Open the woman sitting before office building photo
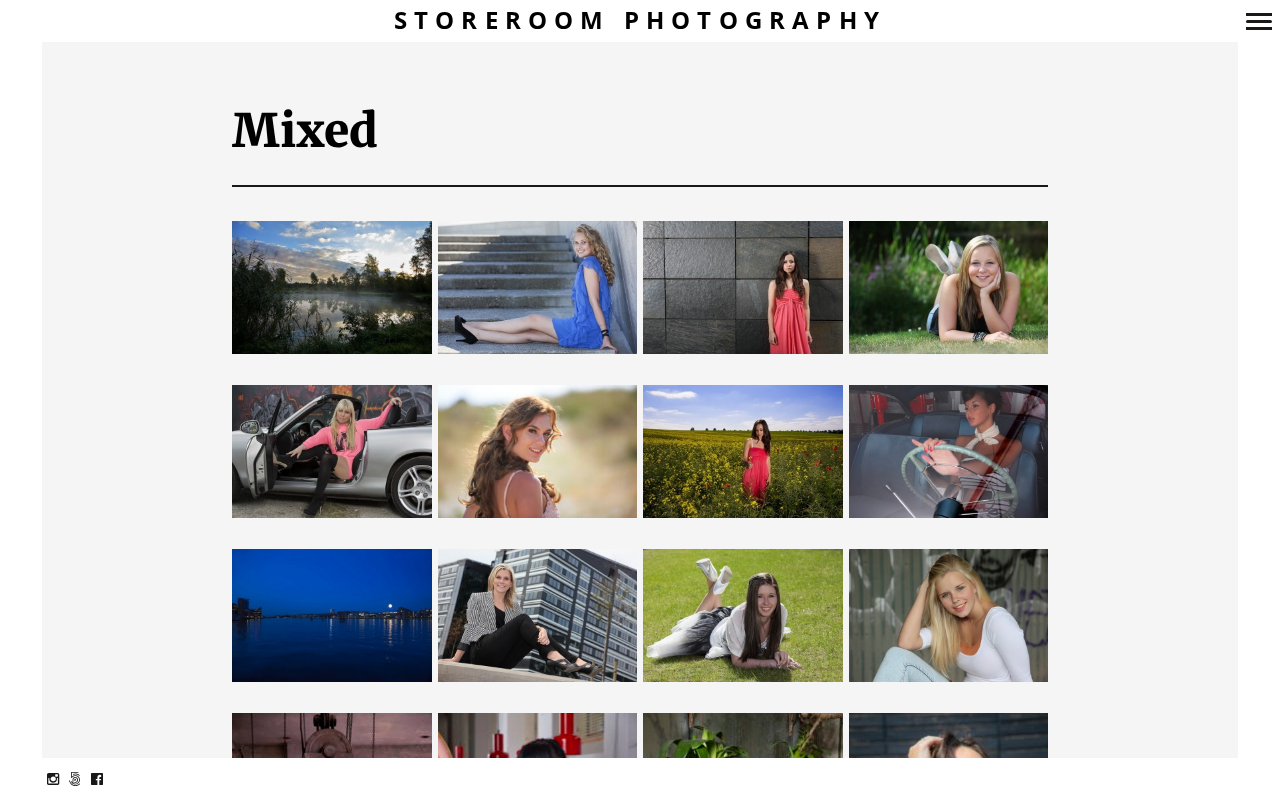 tap(537, 615)
